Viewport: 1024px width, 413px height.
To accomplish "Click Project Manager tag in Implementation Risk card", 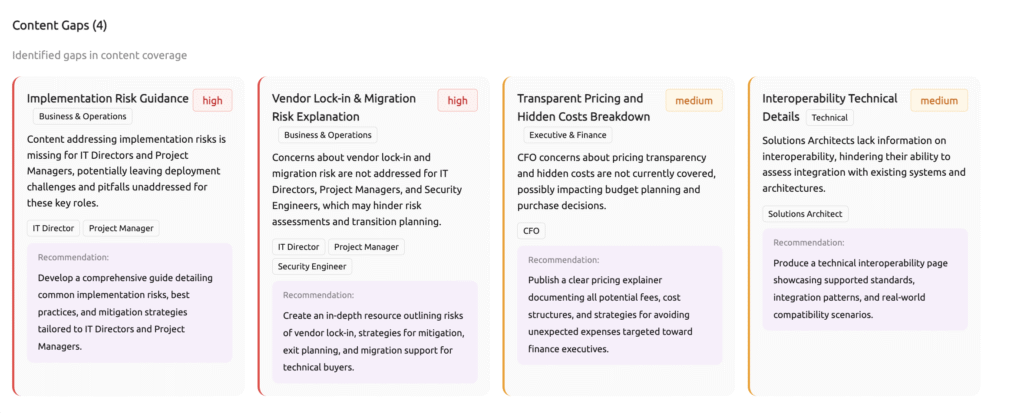I will (x=121, y=228).
